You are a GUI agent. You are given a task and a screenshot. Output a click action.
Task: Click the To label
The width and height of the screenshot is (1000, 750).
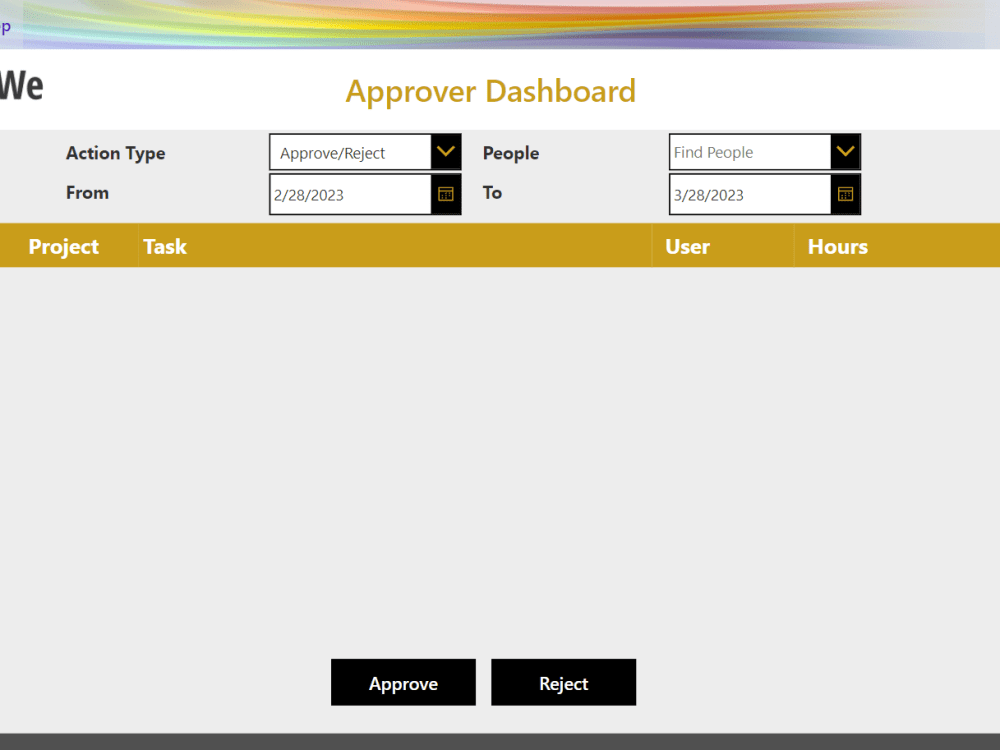point(492,193)
